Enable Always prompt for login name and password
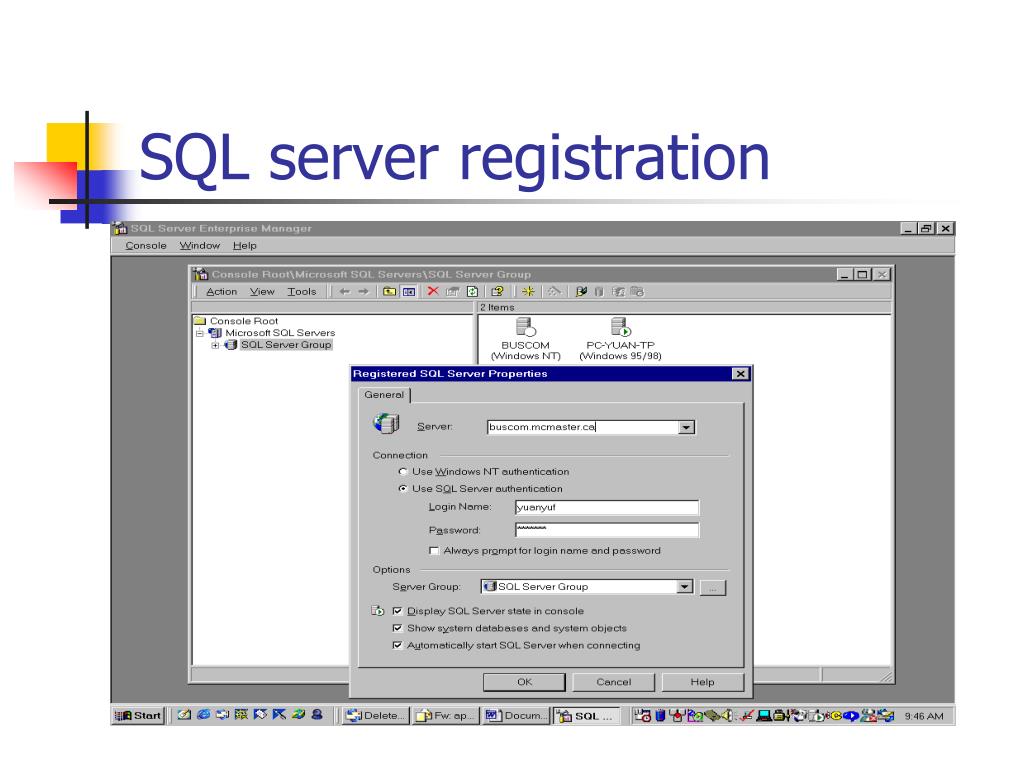This screenshot has height=768, width=1024. pyautogui.click(x=434, y=551)
